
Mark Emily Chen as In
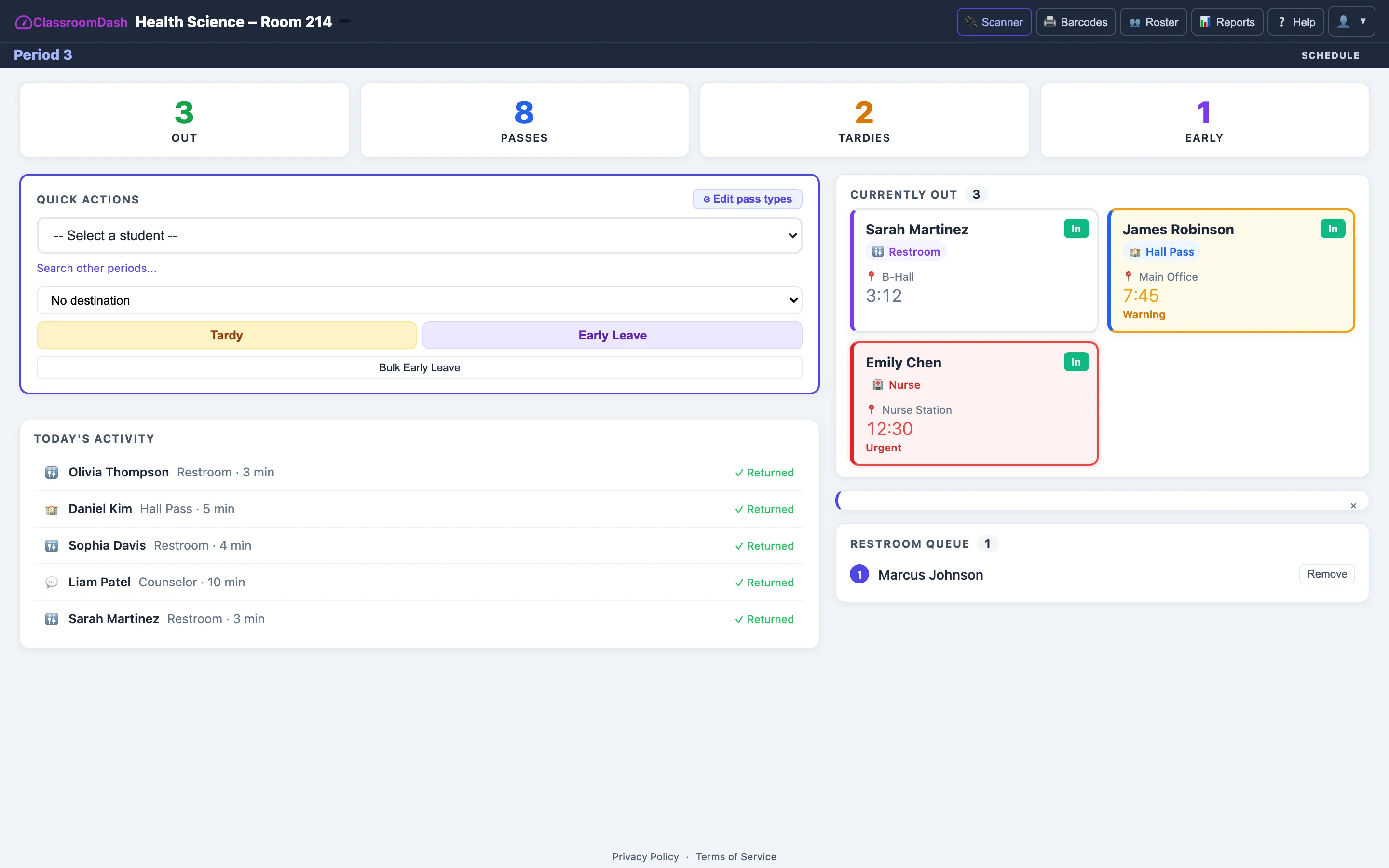pyautogui.click(x=1076, y=362)
